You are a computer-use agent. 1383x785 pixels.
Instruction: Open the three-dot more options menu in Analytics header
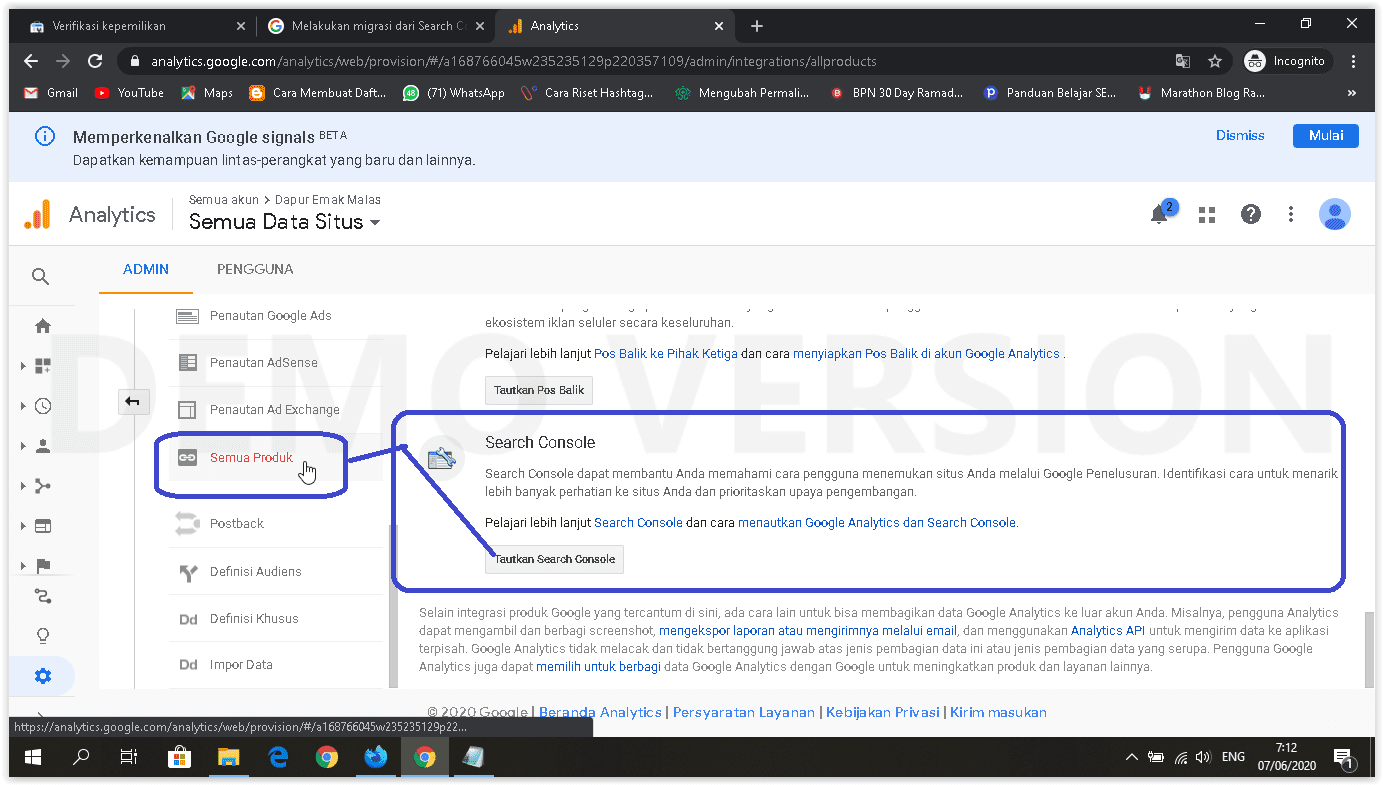tap(1291, 214)
